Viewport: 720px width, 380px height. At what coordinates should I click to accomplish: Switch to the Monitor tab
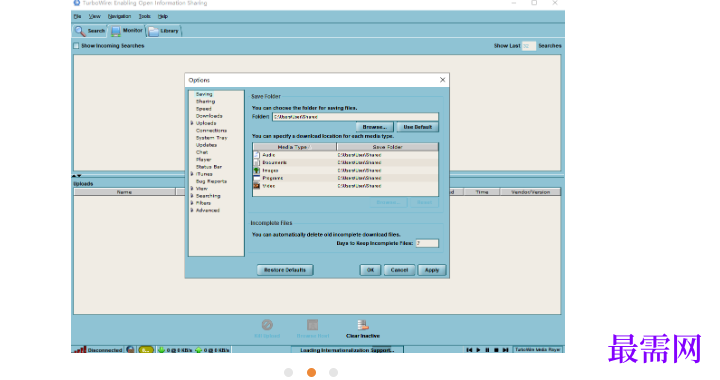click(x=127, y=31)
